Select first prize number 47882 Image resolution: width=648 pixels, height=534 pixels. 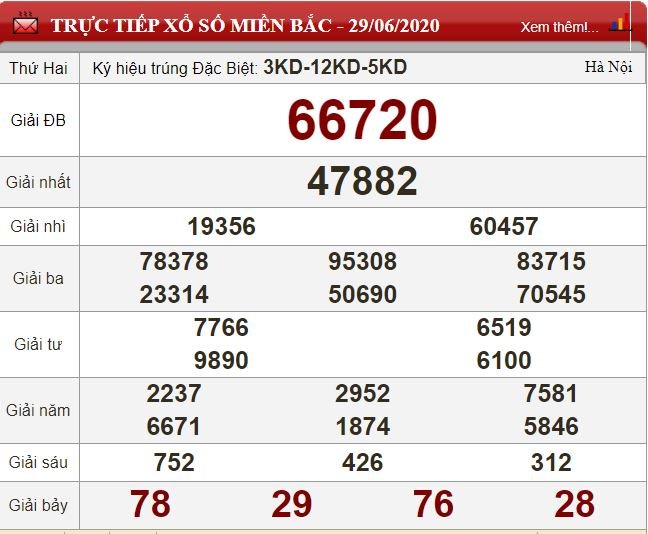[362, 181]
